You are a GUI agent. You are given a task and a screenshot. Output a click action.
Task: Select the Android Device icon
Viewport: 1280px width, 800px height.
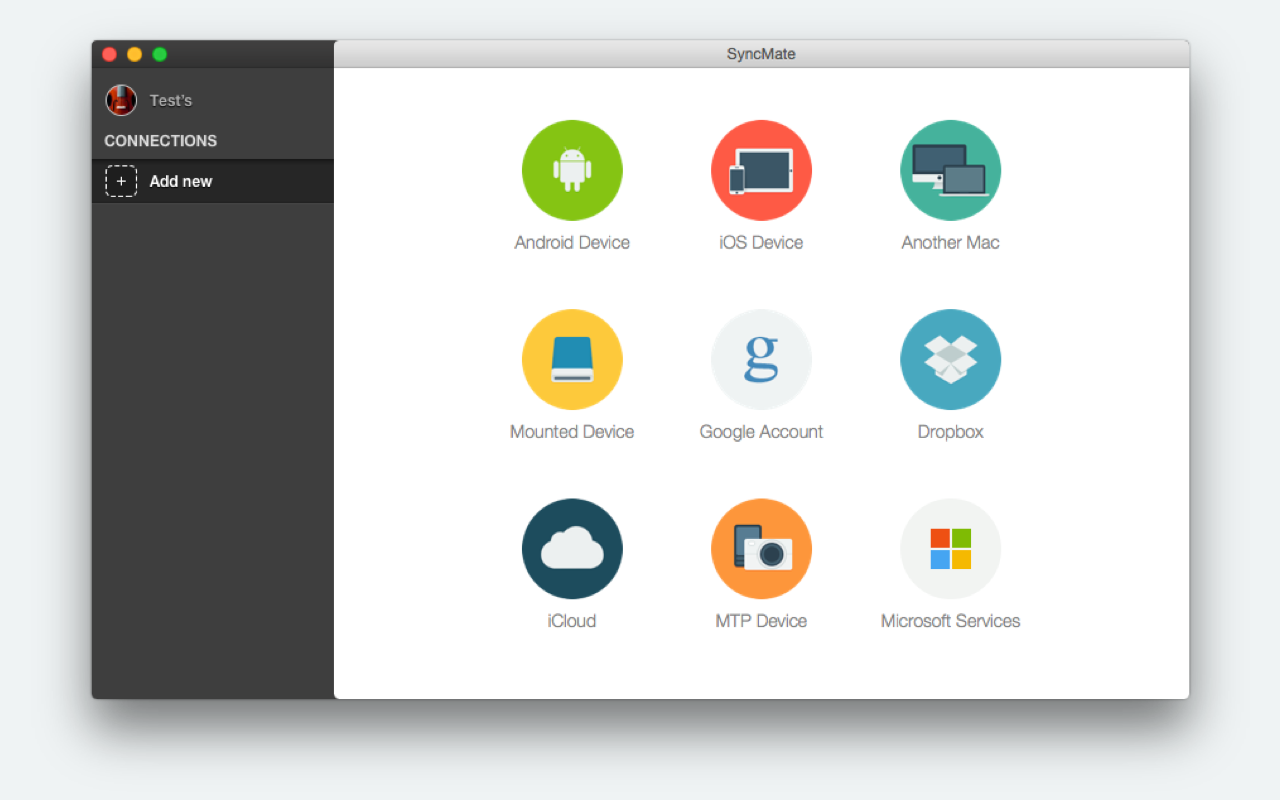tap(572, 170)
